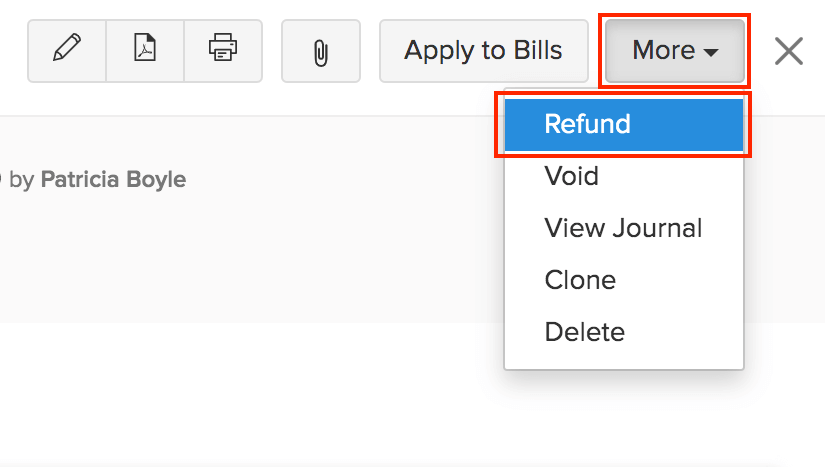Click the caret arrow beside More
Viewport: 825px width, 467px height.
pos(712,52)
